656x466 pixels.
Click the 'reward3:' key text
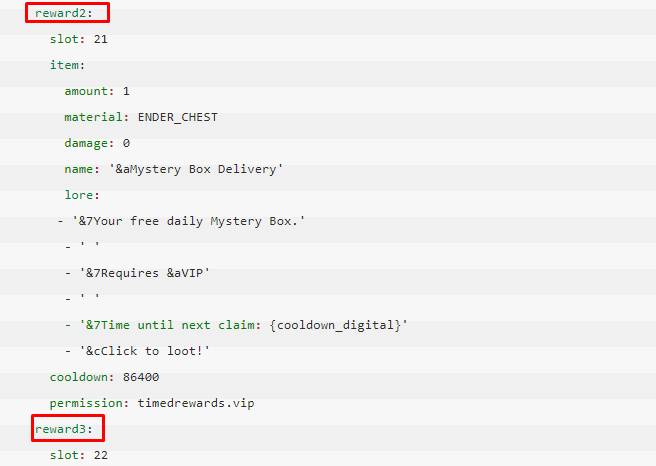pyautogui.click(x=64, y=429)
